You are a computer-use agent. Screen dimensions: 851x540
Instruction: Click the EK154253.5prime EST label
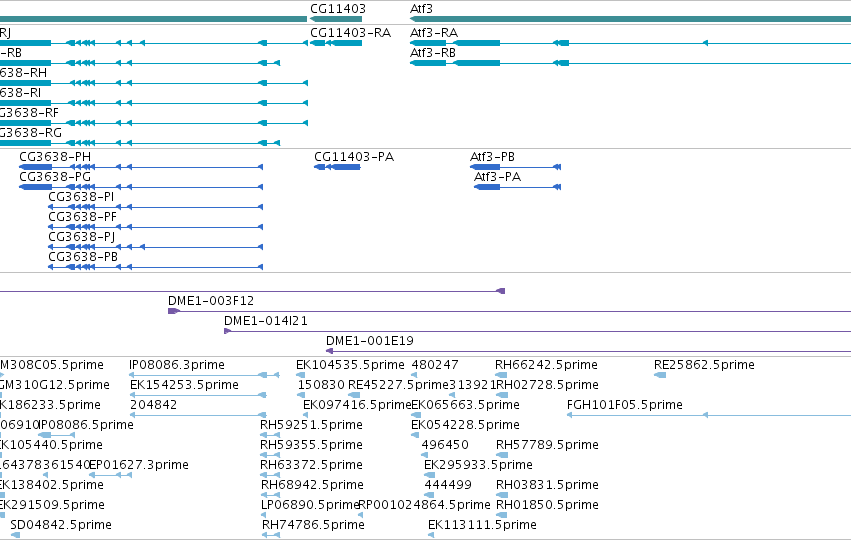[x=184, y=385]
